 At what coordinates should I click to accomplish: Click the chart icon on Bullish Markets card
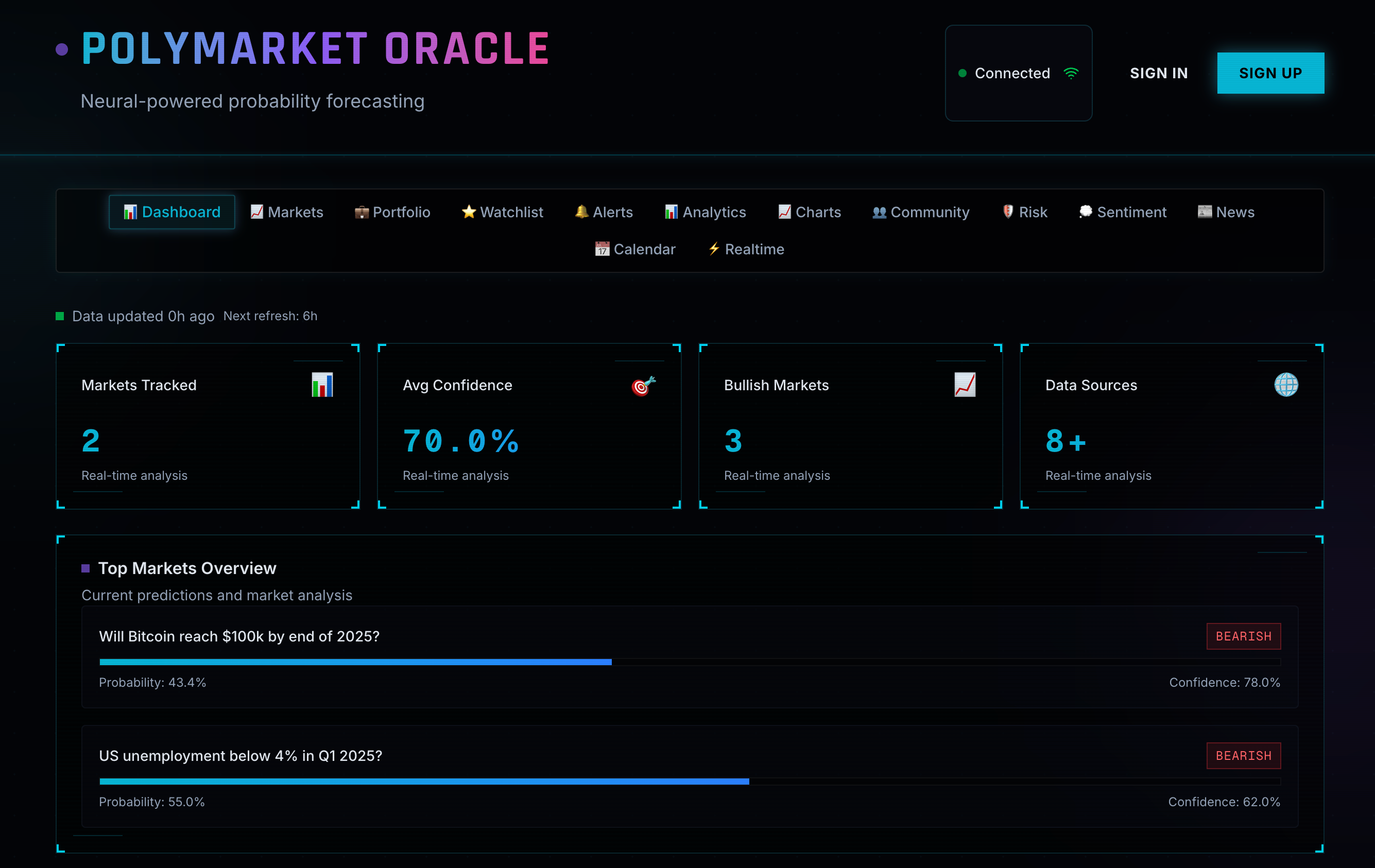point(964,385)
